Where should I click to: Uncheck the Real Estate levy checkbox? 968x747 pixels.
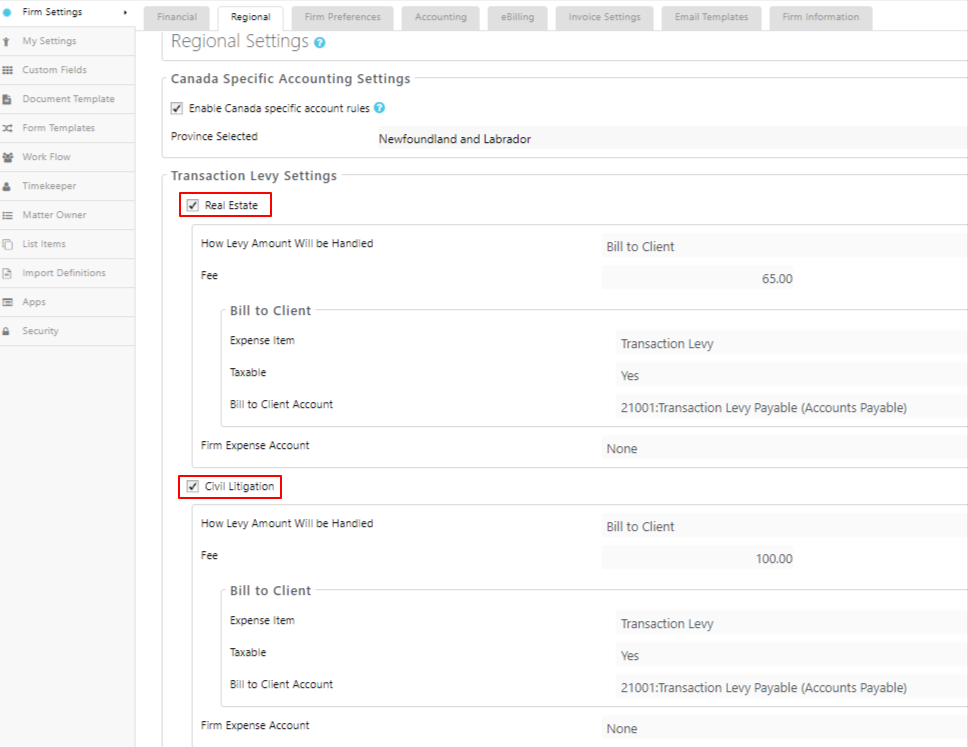point(193,205)
